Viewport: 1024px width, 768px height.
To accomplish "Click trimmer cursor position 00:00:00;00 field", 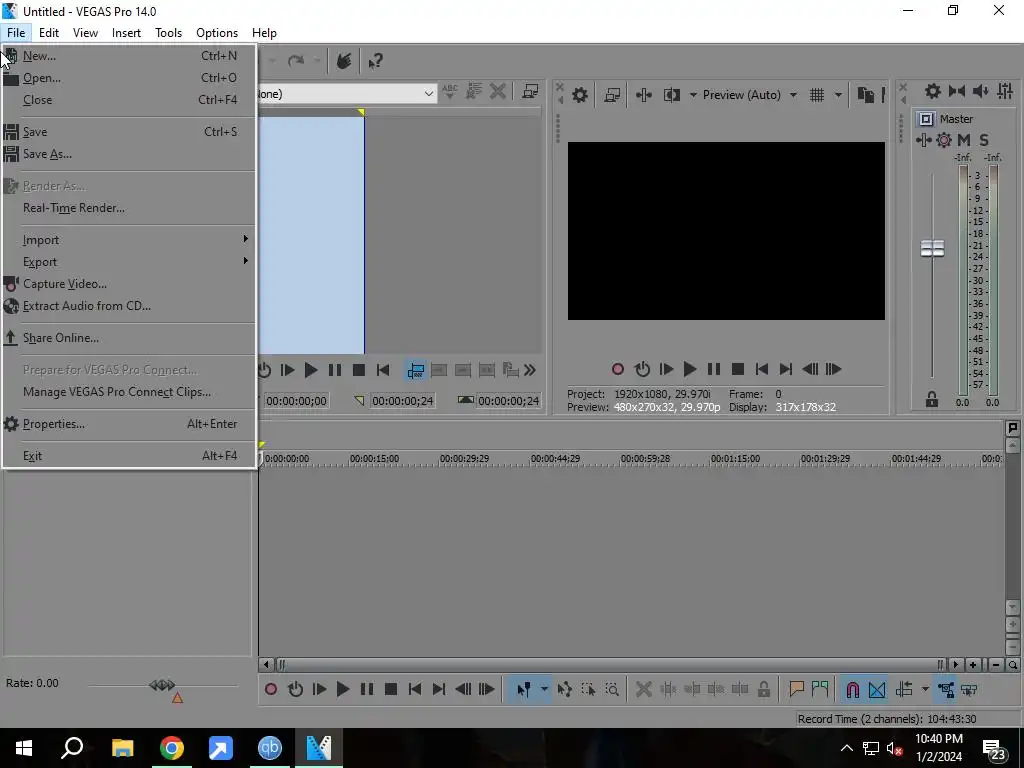I will coord(296,401).
